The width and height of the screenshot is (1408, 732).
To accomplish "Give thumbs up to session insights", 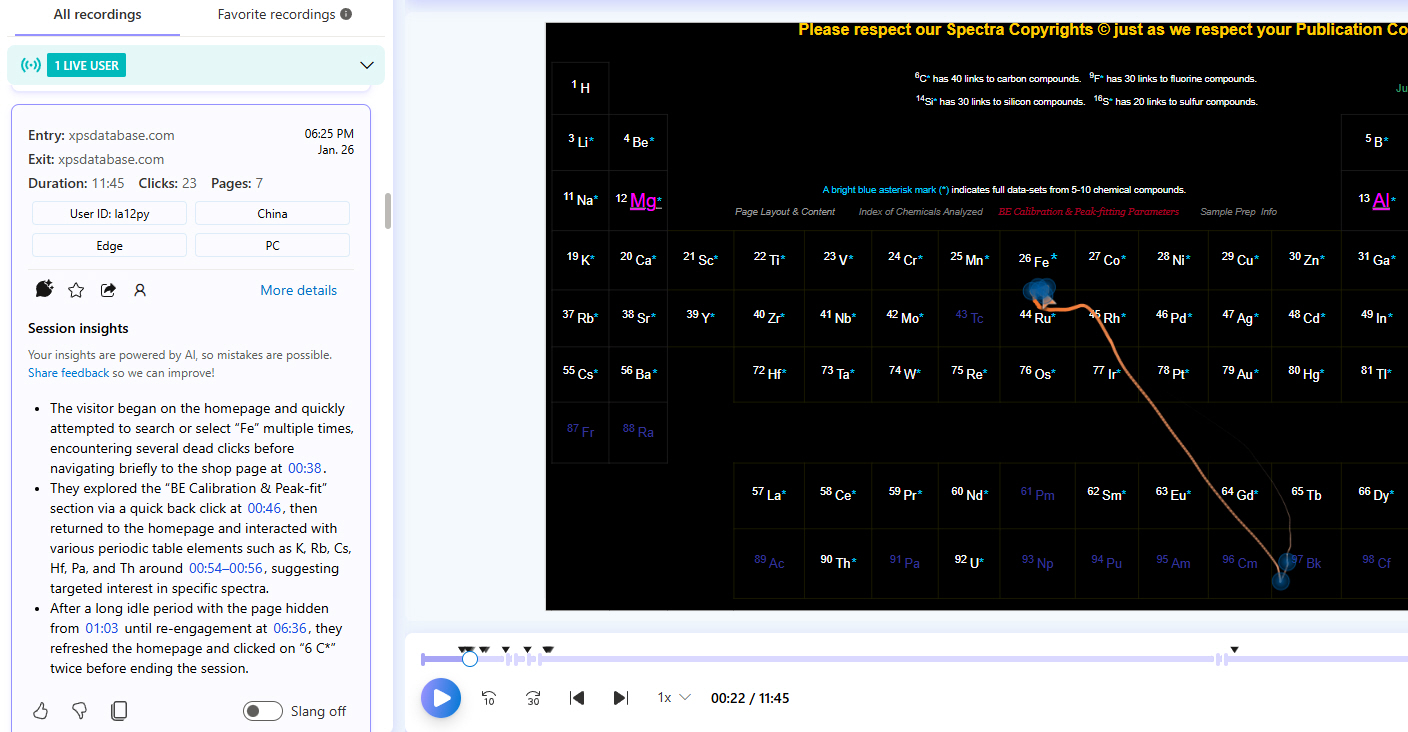I will click(41, 711).
